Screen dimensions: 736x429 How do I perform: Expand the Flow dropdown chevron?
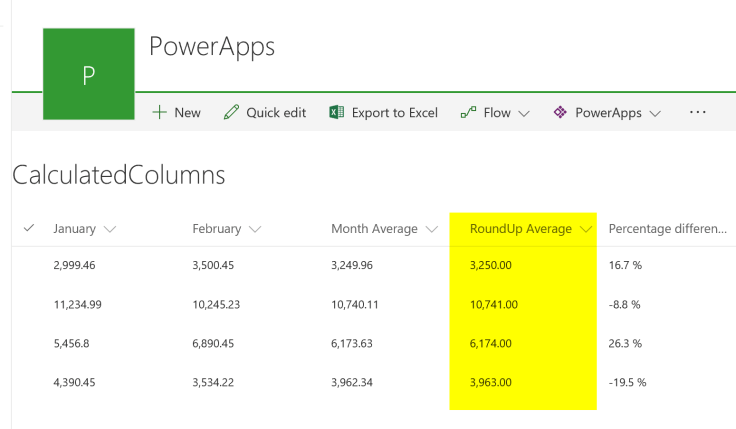(x=523, y=114)
